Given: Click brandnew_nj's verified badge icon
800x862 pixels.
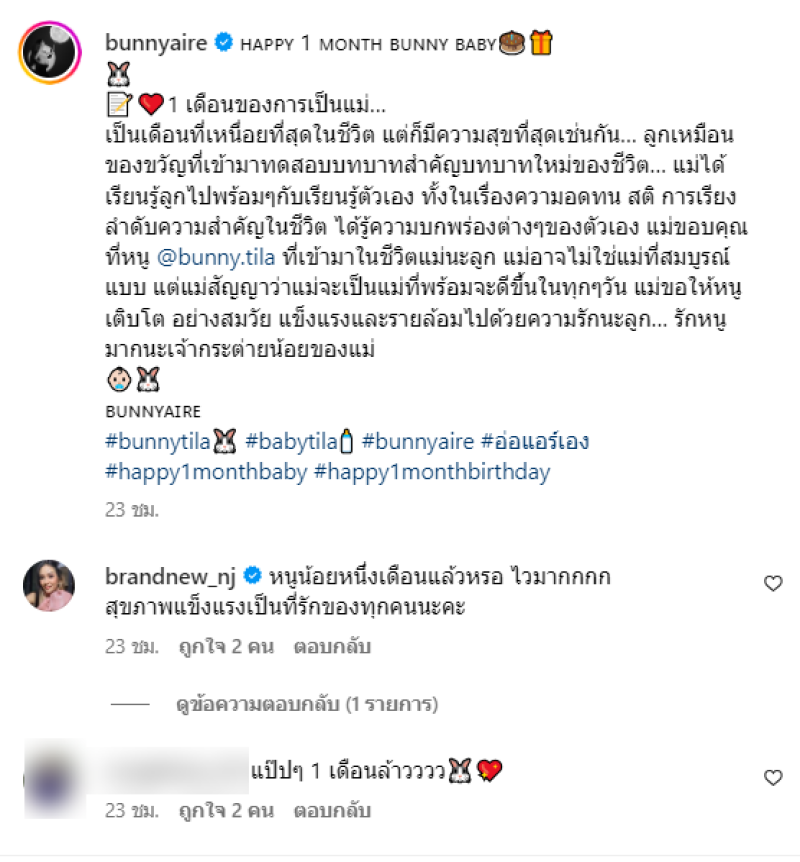Looking at the screenshot, I should pos(252,576).
